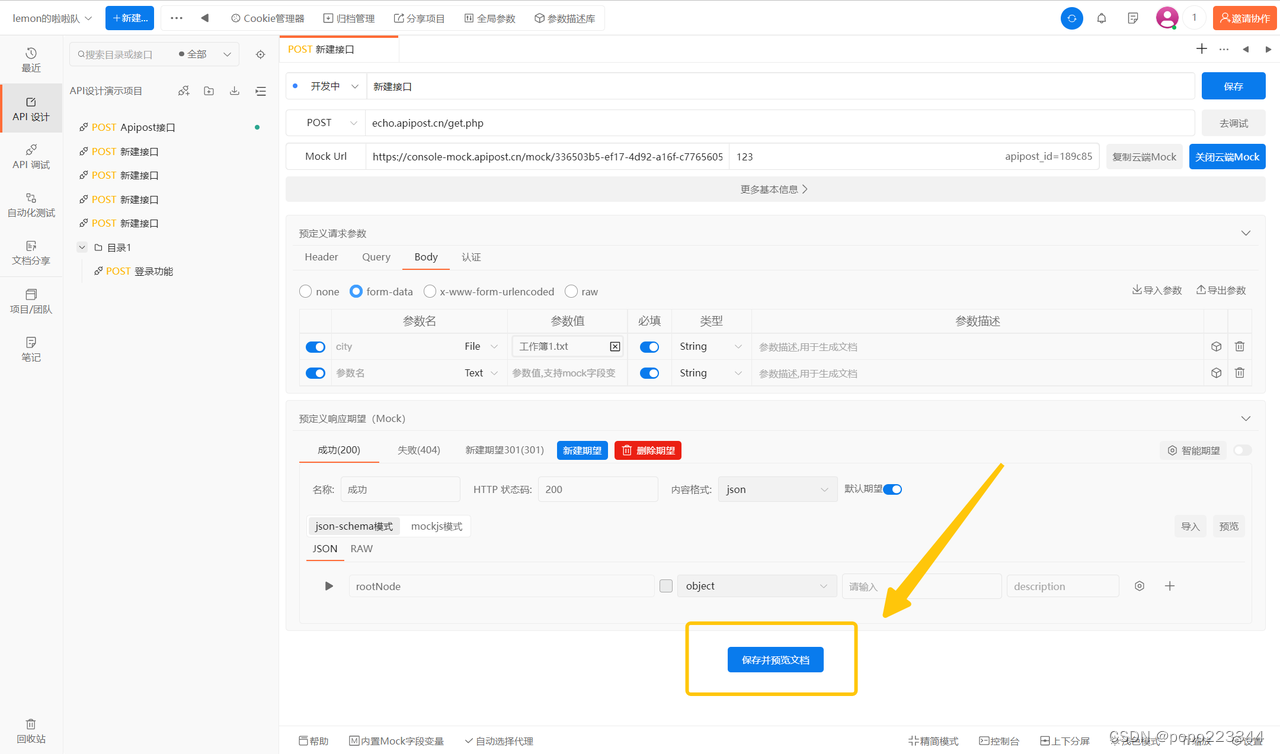Collapse the 预定义请求参数 section
The image size is (1280, 754).
[x=1246, y=234]
